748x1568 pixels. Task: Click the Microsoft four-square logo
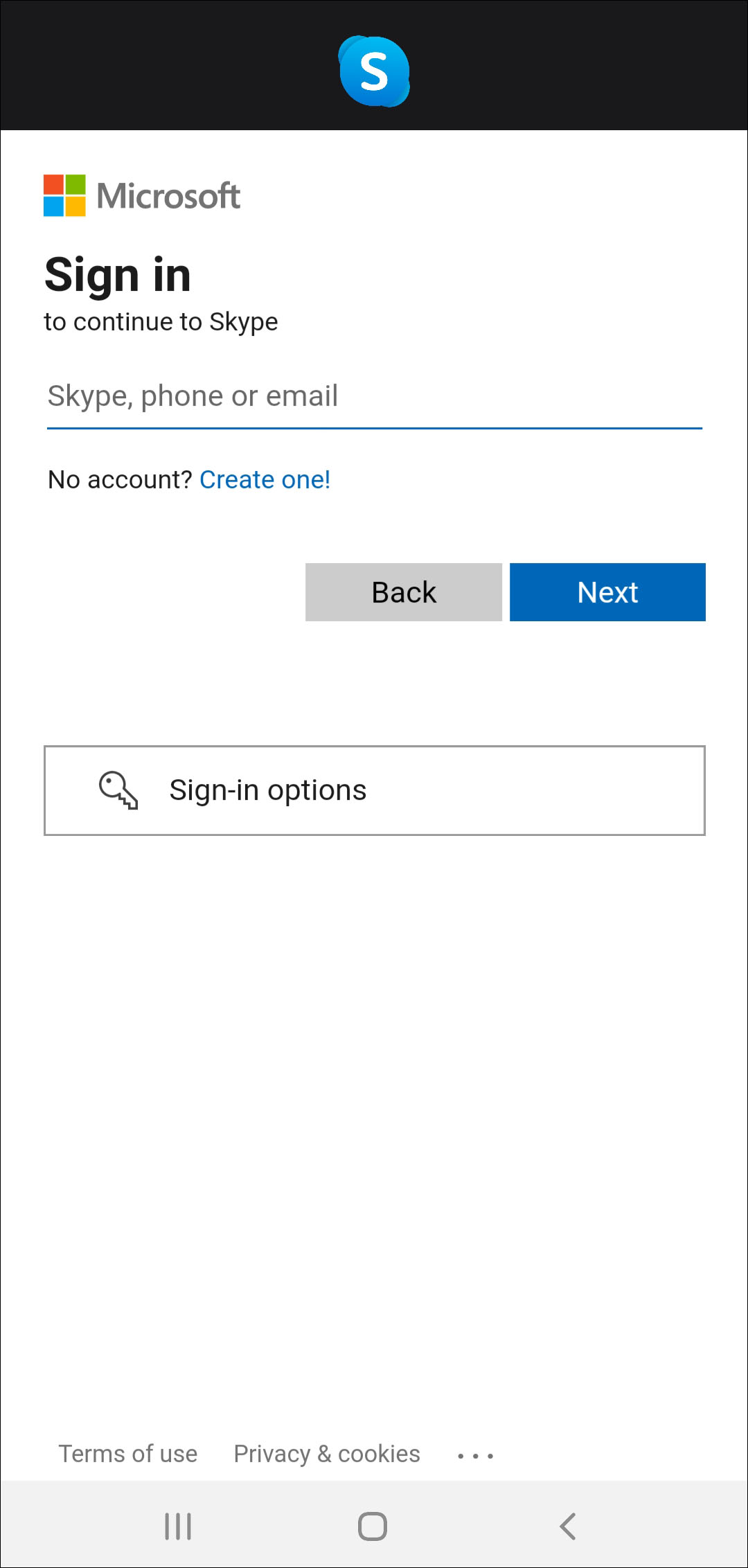coord(64,195)
